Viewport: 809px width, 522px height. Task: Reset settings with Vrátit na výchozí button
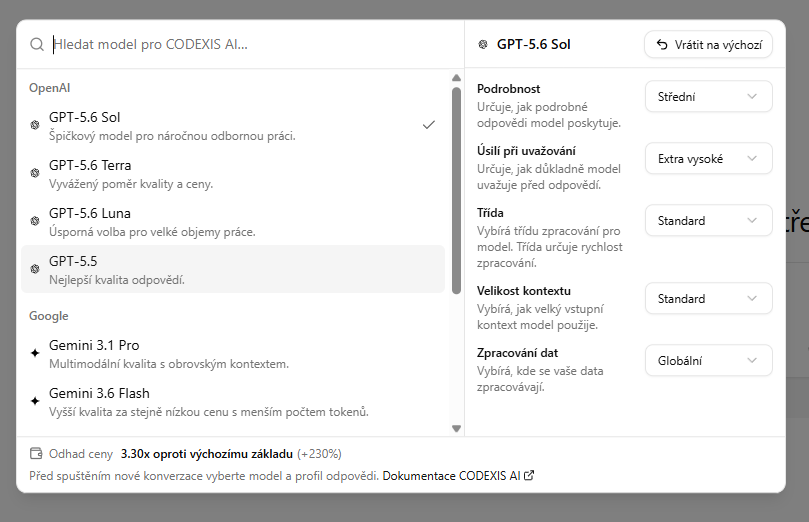[x=708, y=44]
